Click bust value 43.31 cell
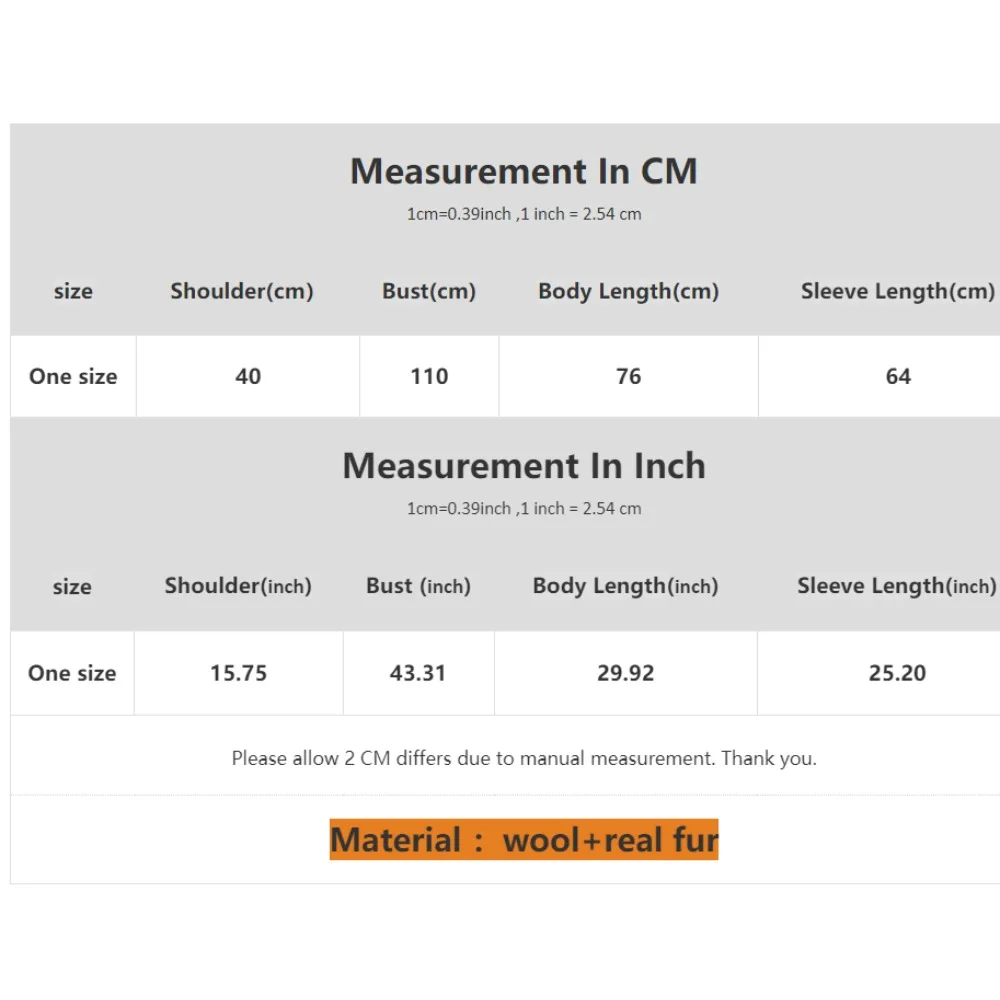Viewport: 1000px width, 1000px height. coord(418,673)
